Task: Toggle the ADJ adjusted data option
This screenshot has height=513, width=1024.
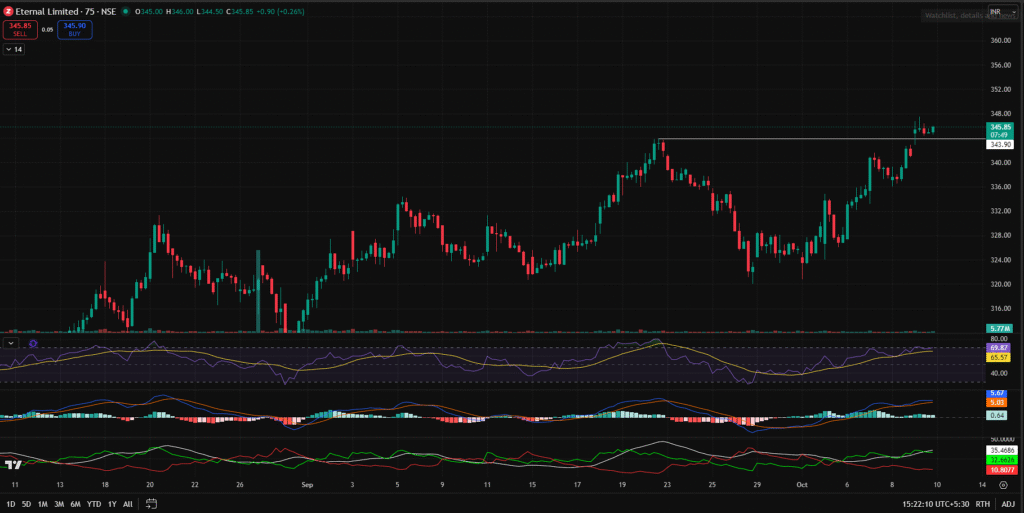Action: coord(1007,504)
